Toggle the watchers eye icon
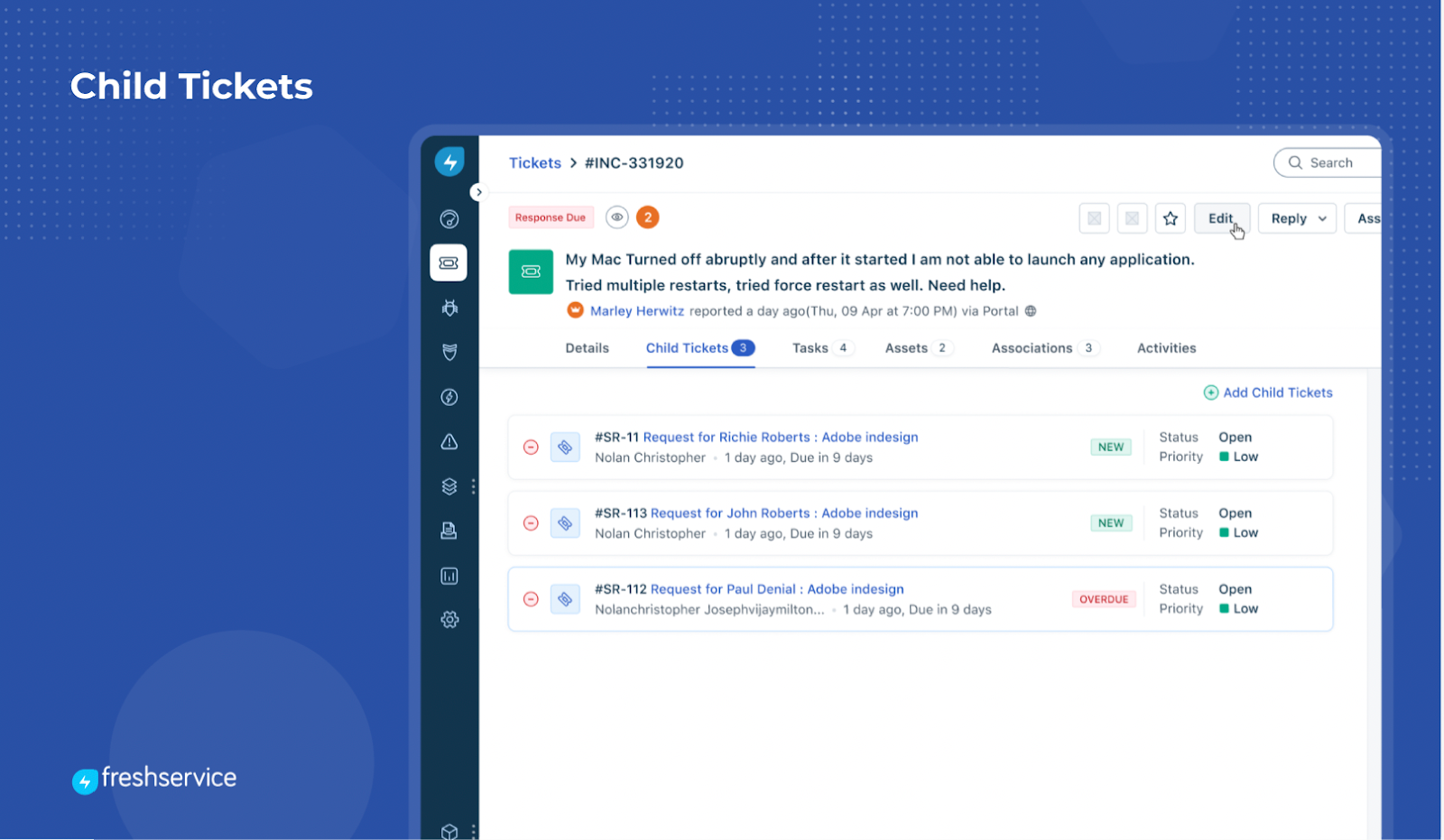Image resolution: width=1444 pixels, height=840 pixels. [x=617, y=217]
